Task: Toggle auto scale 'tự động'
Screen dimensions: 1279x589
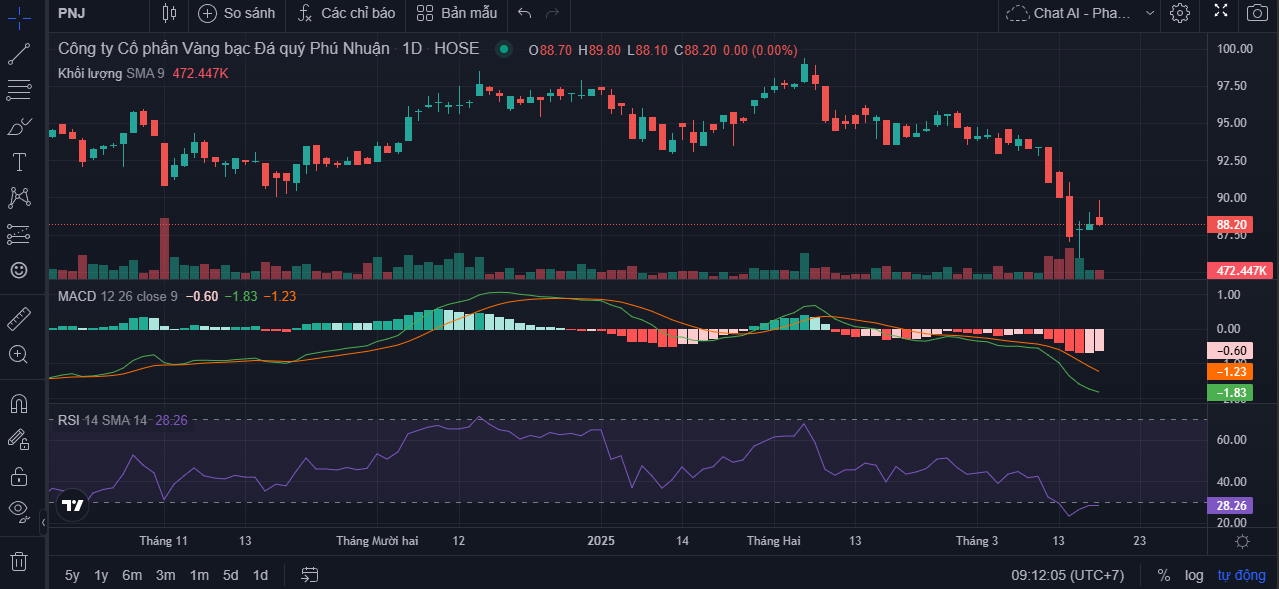Action: [x=1241, y=575]
